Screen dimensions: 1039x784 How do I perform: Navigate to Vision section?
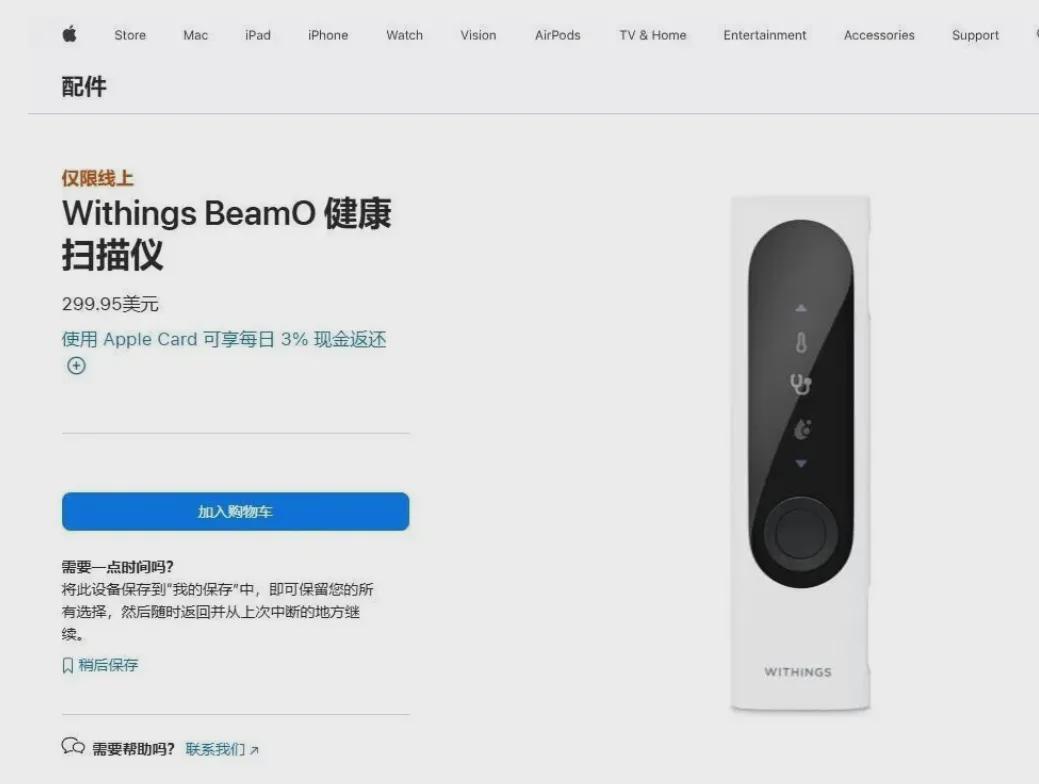tap(478, 35)
